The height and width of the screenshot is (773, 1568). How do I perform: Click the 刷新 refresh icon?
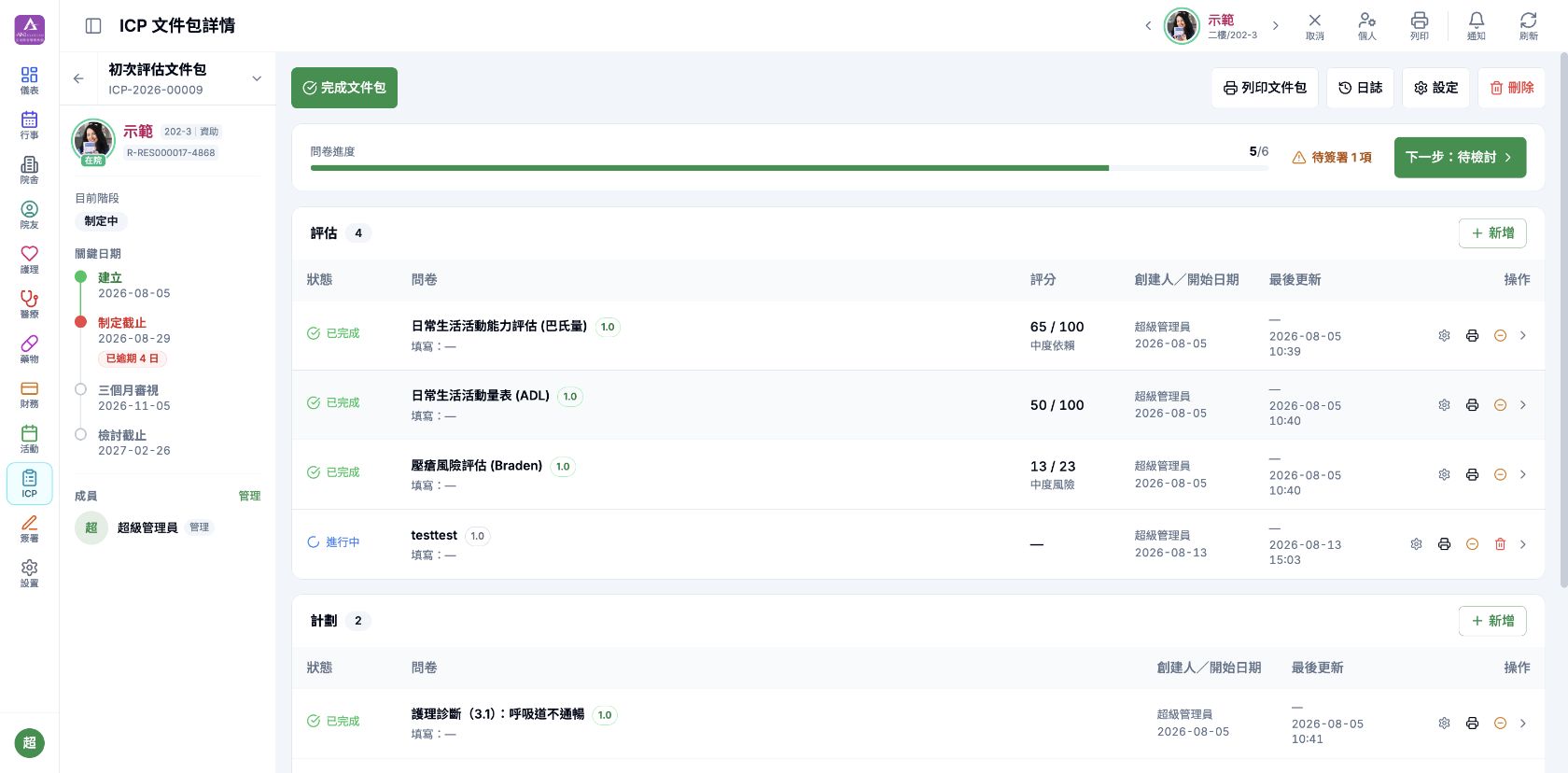pyautogui.click(x=1529, y=26)
